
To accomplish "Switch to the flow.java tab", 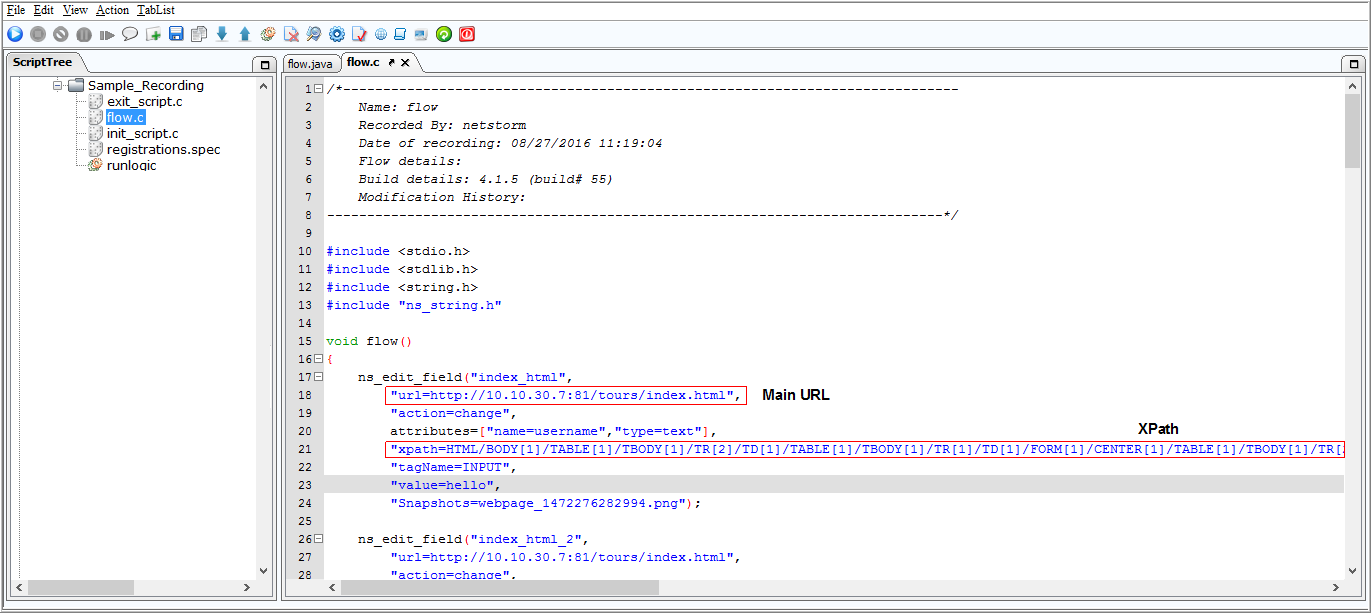I will tap(310, 63).
